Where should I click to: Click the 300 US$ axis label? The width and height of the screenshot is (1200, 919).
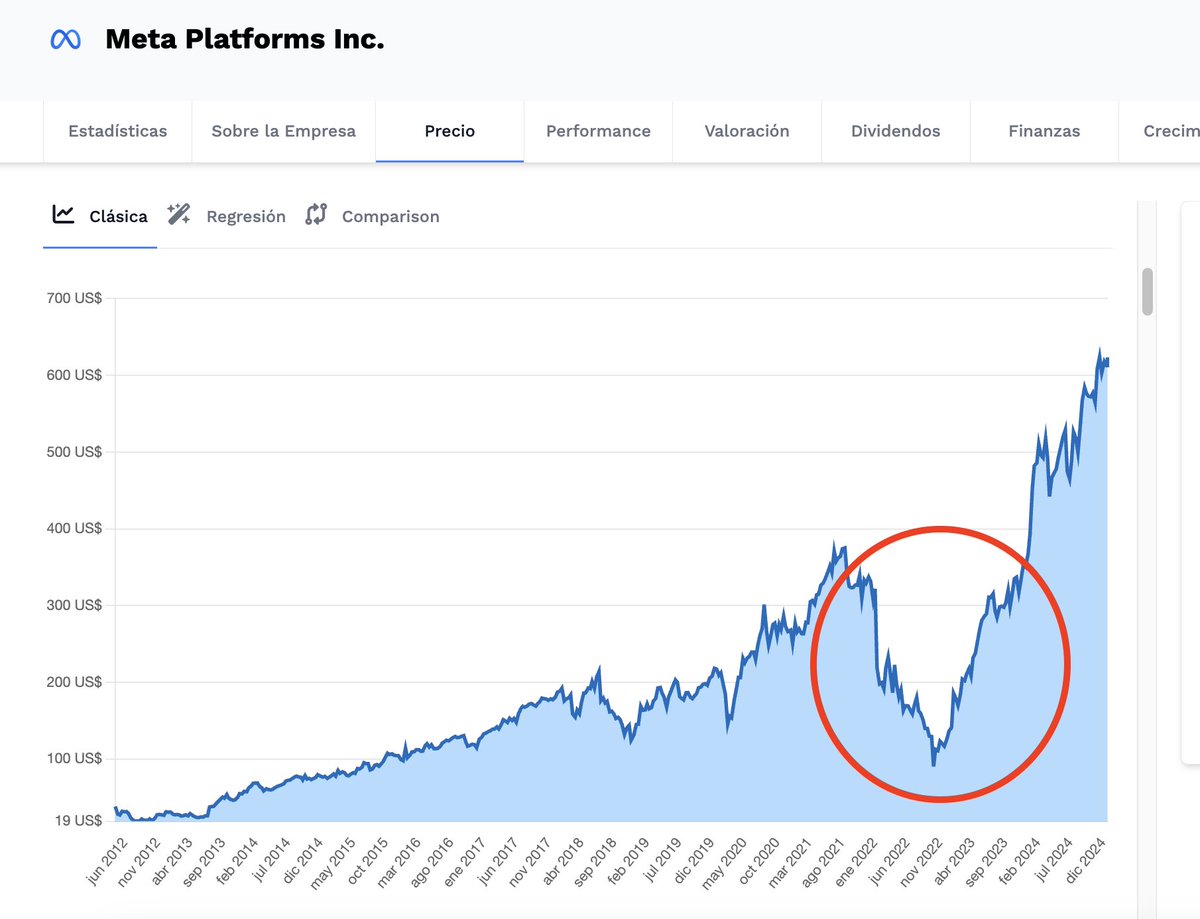(74, 605)
